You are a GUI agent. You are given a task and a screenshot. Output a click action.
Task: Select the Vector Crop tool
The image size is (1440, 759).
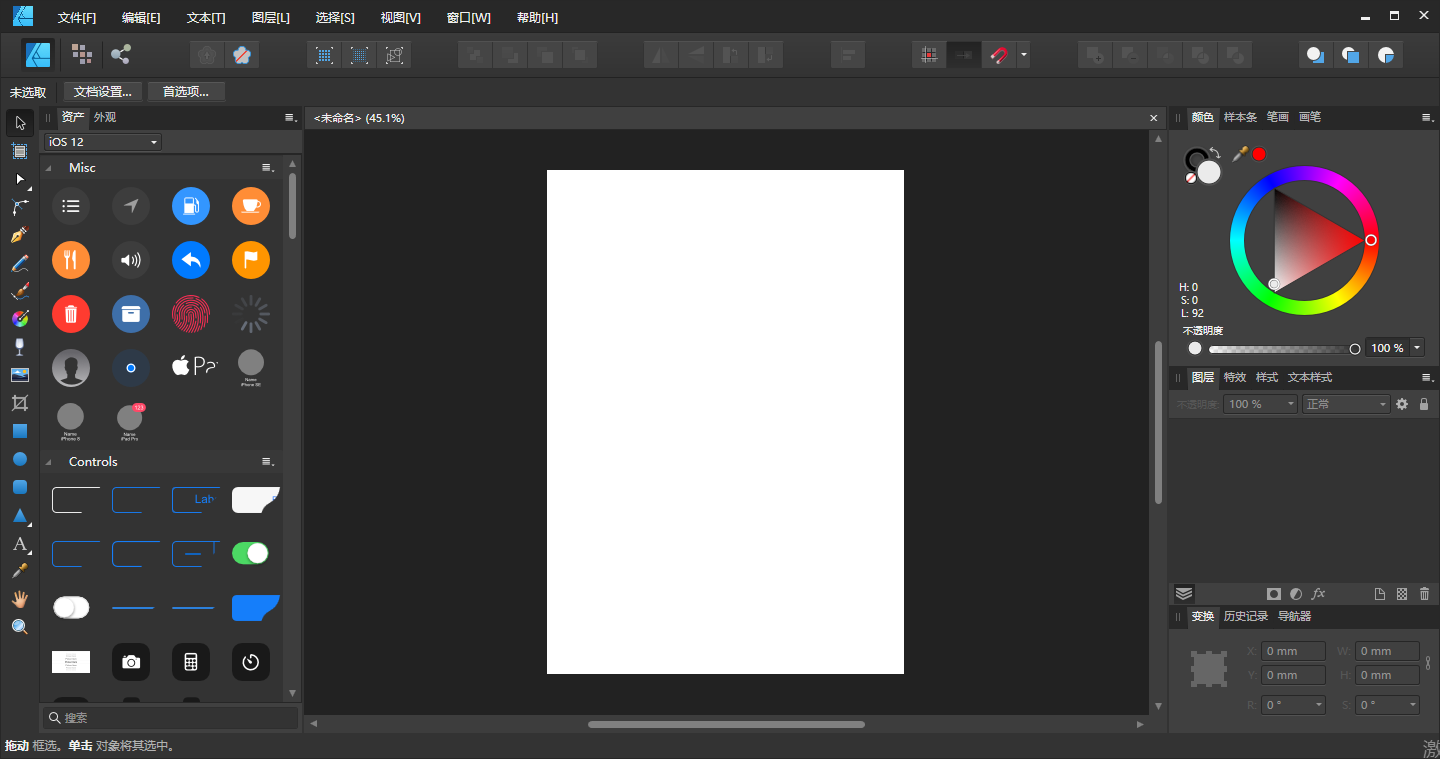(20, 403)
